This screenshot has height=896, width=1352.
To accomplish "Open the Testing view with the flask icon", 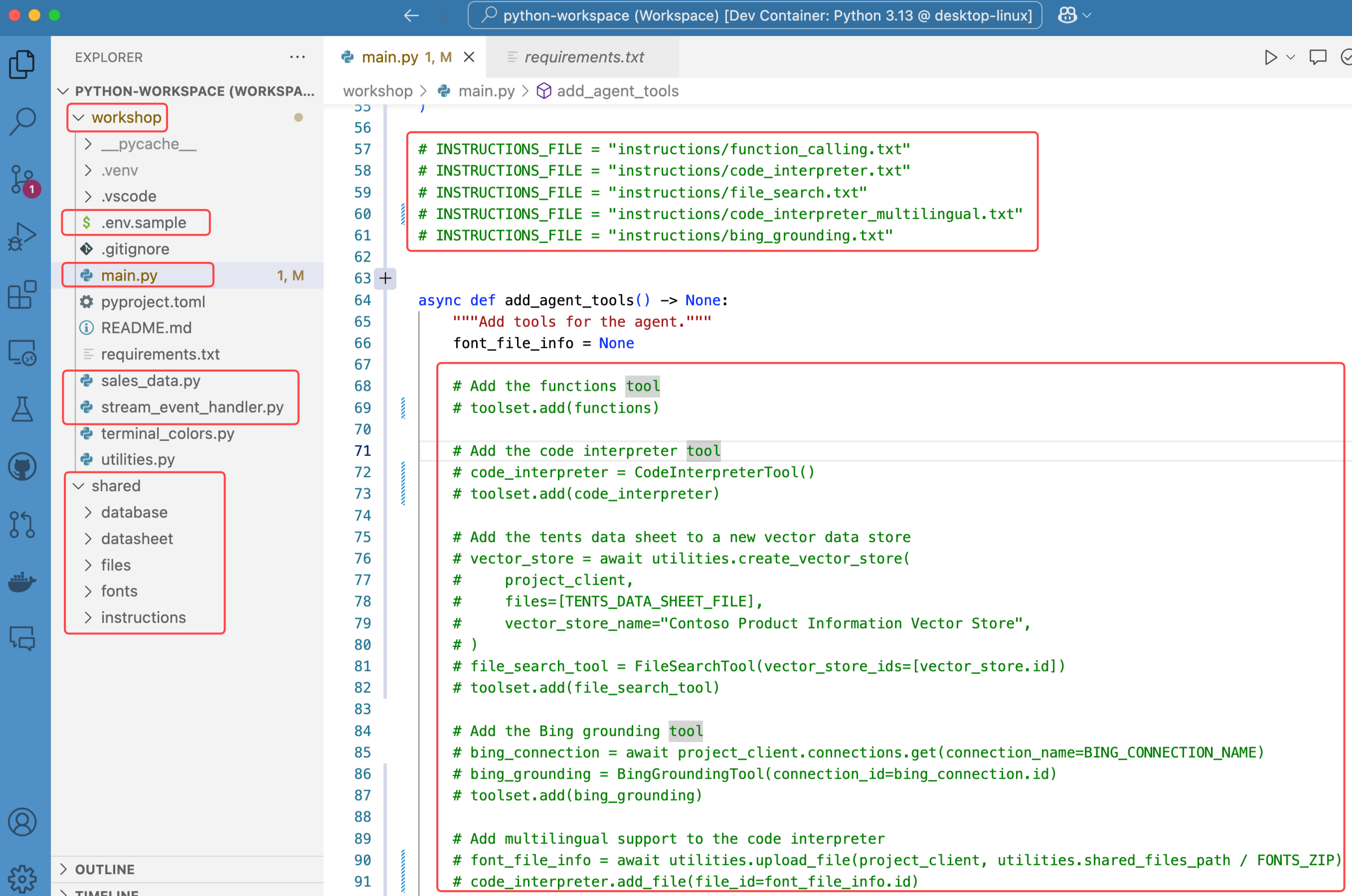I will coord(23,409).
